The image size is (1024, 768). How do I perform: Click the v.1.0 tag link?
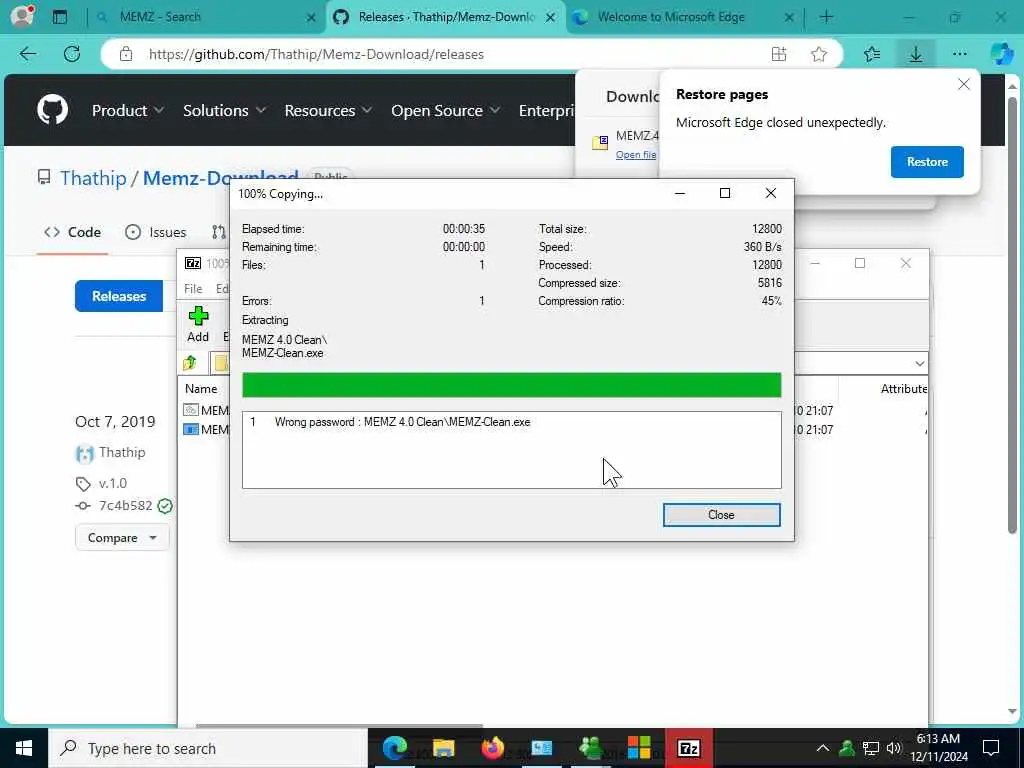coord(112,483)
